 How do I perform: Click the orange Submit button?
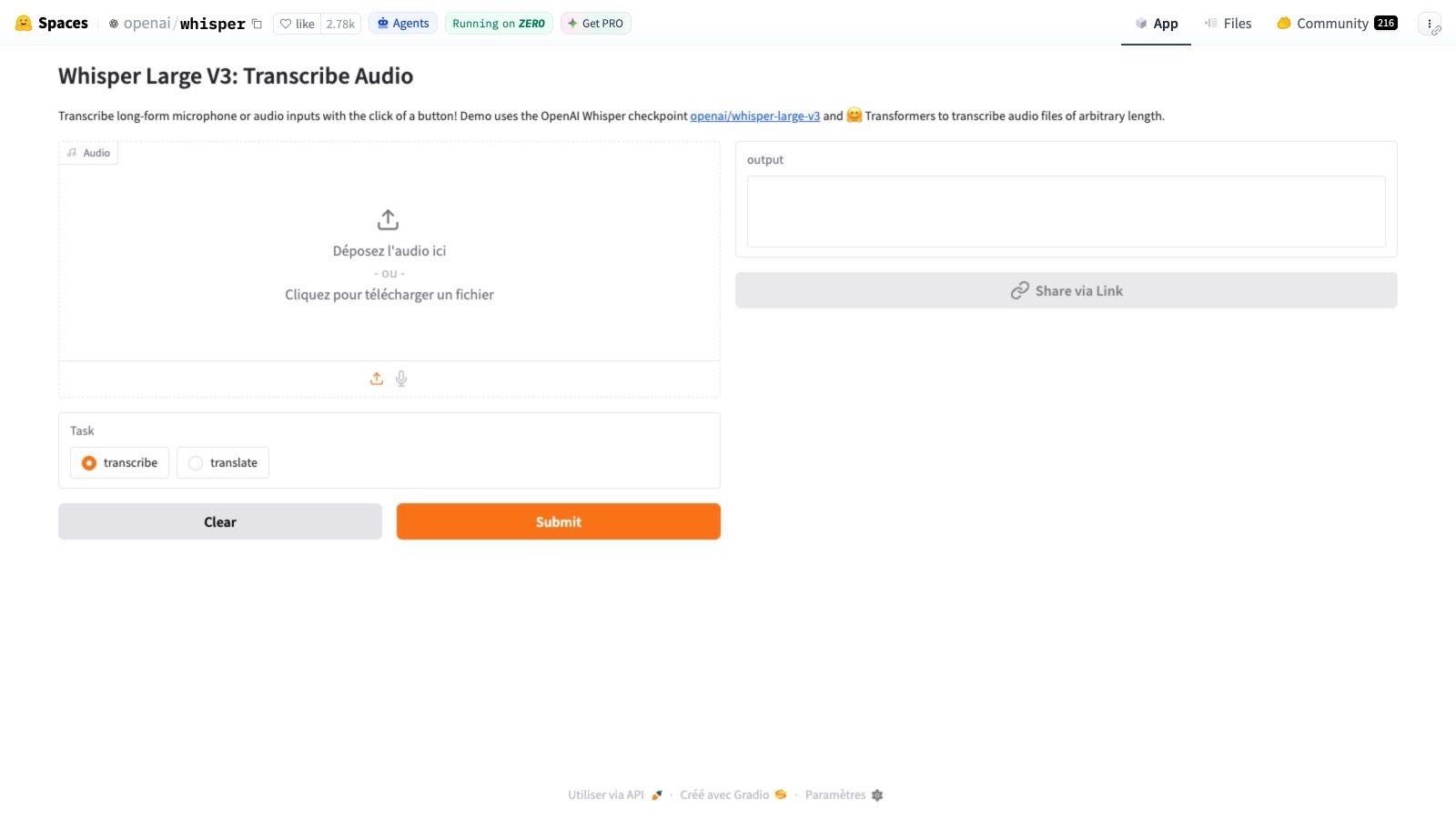(x=559, y=521)
